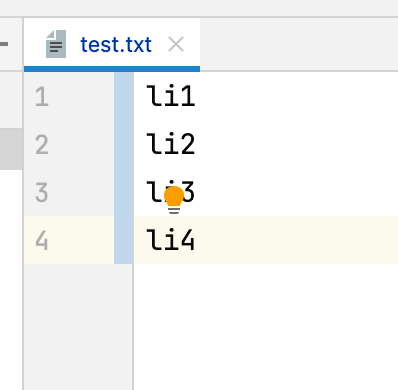Place the cursor in text li2
Viewport: 398px width, 390px height.
(171, 144)
